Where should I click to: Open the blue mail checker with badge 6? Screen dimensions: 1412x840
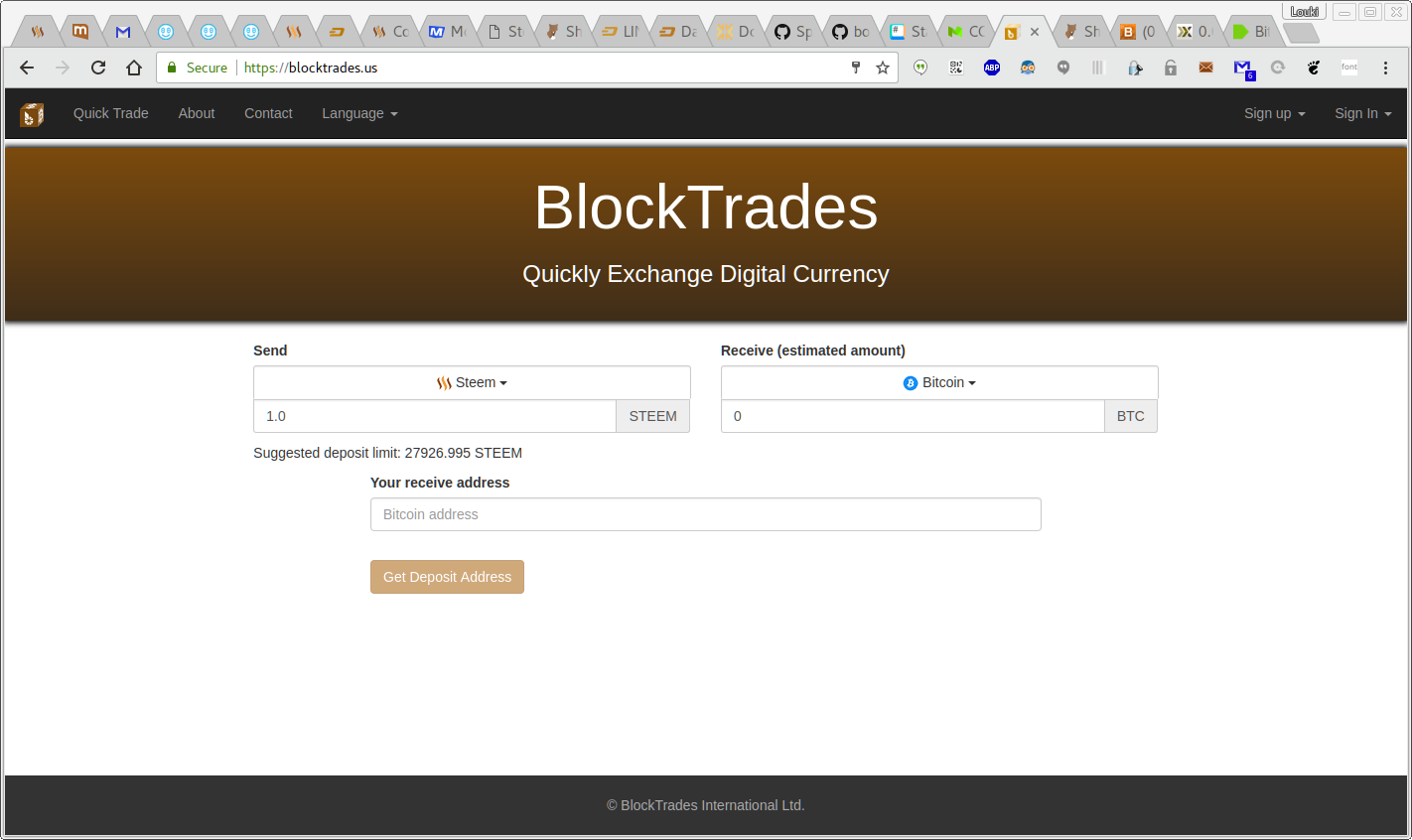click(1243, 69)
